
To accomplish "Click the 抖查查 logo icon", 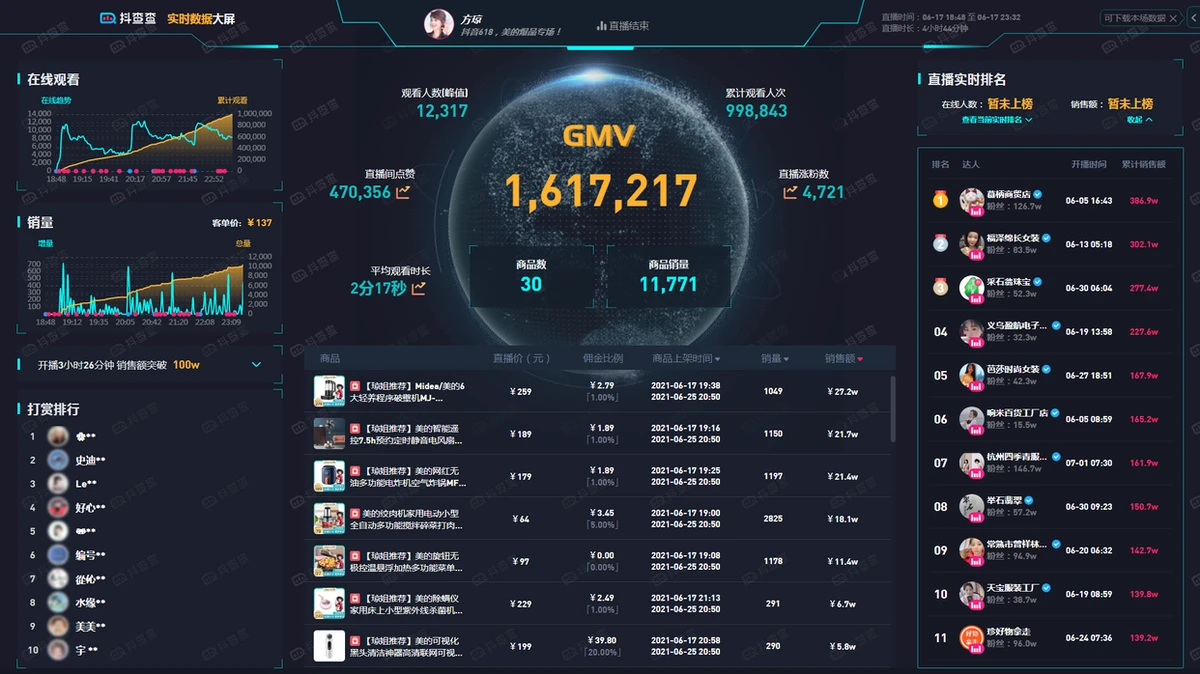I will click(108, 19).
